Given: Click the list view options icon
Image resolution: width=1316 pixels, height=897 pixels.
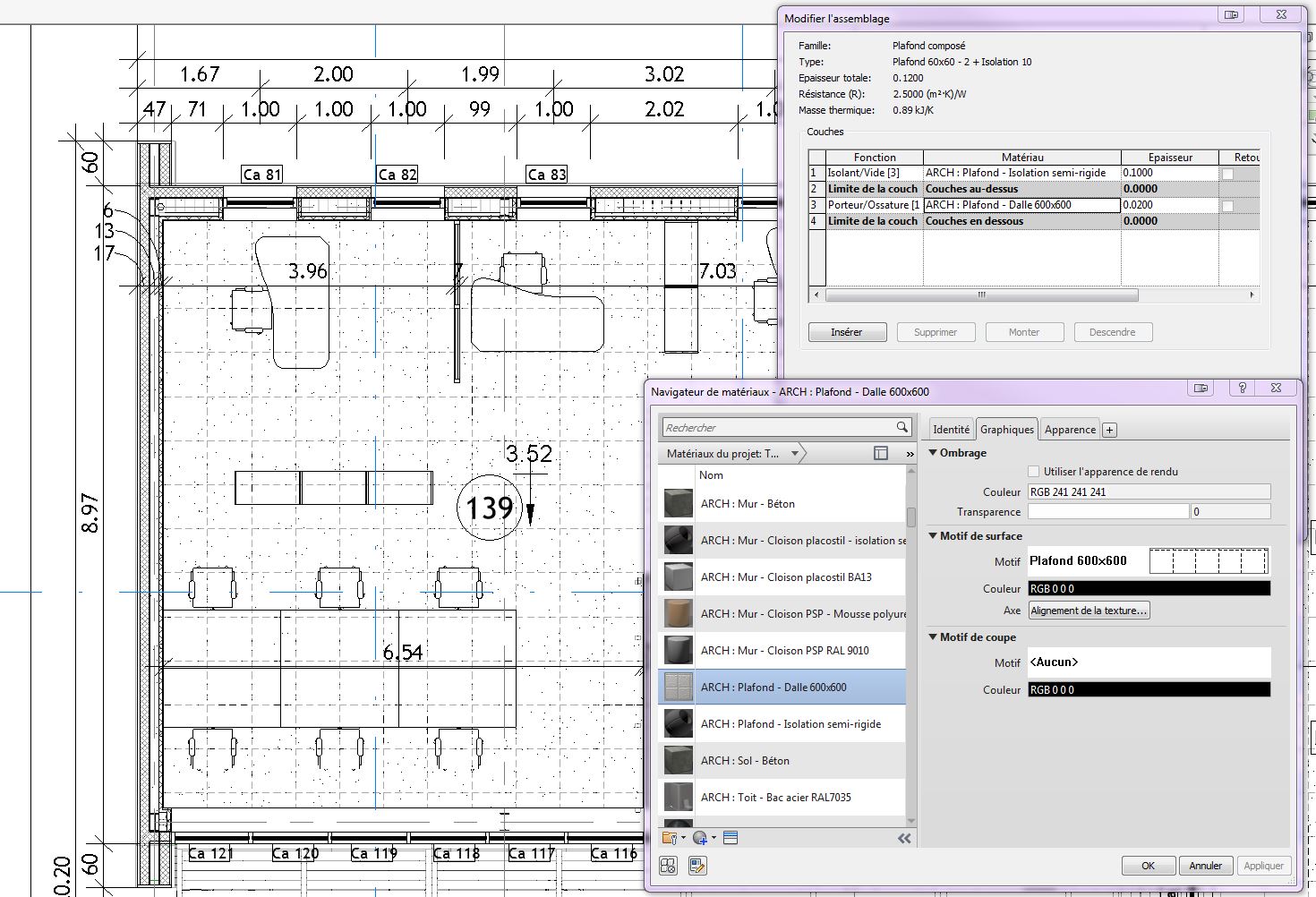Looking at the screenshot, I should [730, 838].
